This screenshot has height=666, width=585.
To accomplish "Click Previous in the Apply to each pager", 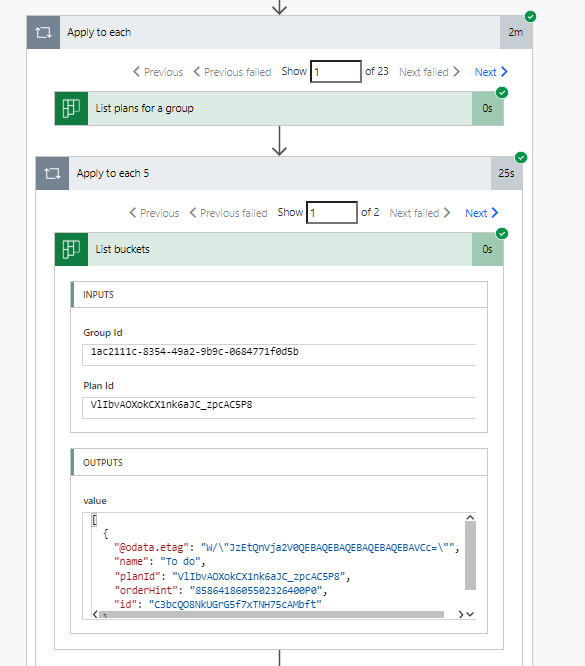I will 158,72.
